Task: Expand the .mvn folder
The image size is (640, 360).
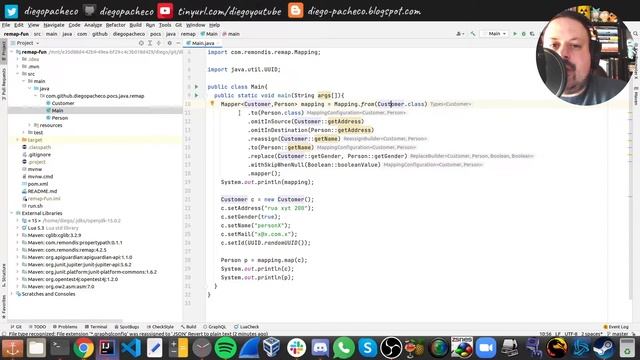Action: (18, 67)
